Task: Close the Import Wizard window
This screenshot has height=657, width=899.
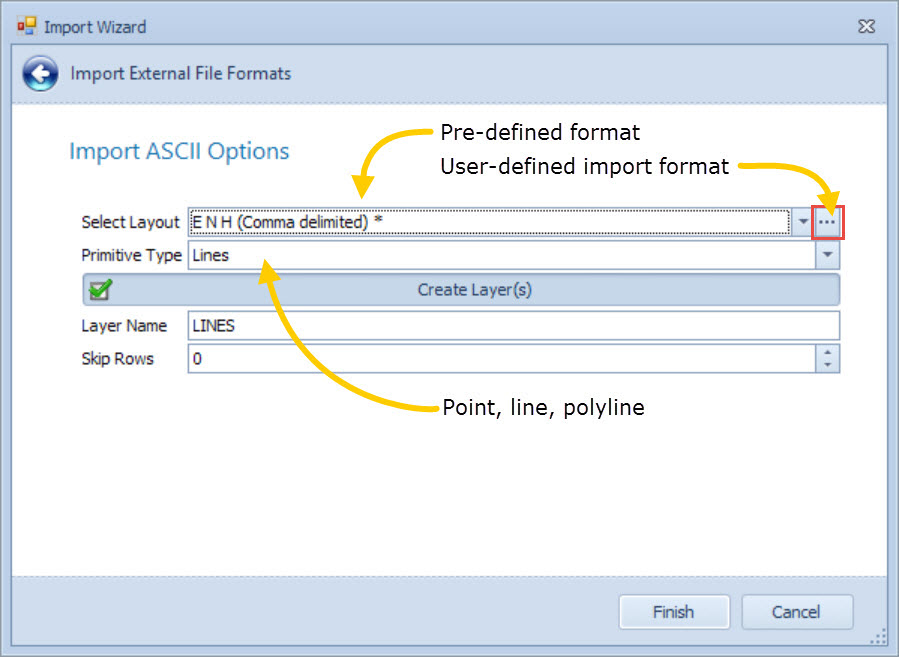Action: pos(868,25)
